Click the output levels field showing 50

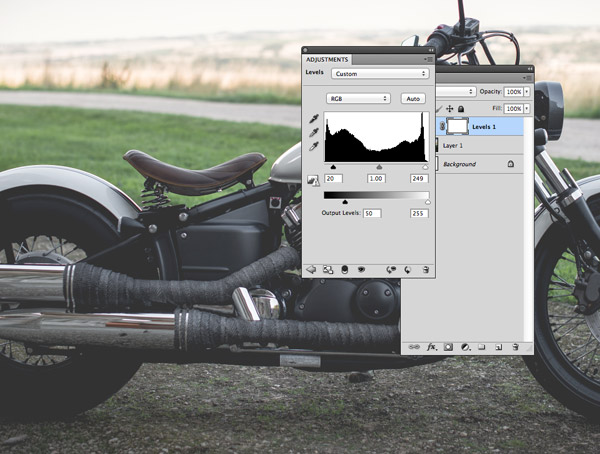(371, 214)
